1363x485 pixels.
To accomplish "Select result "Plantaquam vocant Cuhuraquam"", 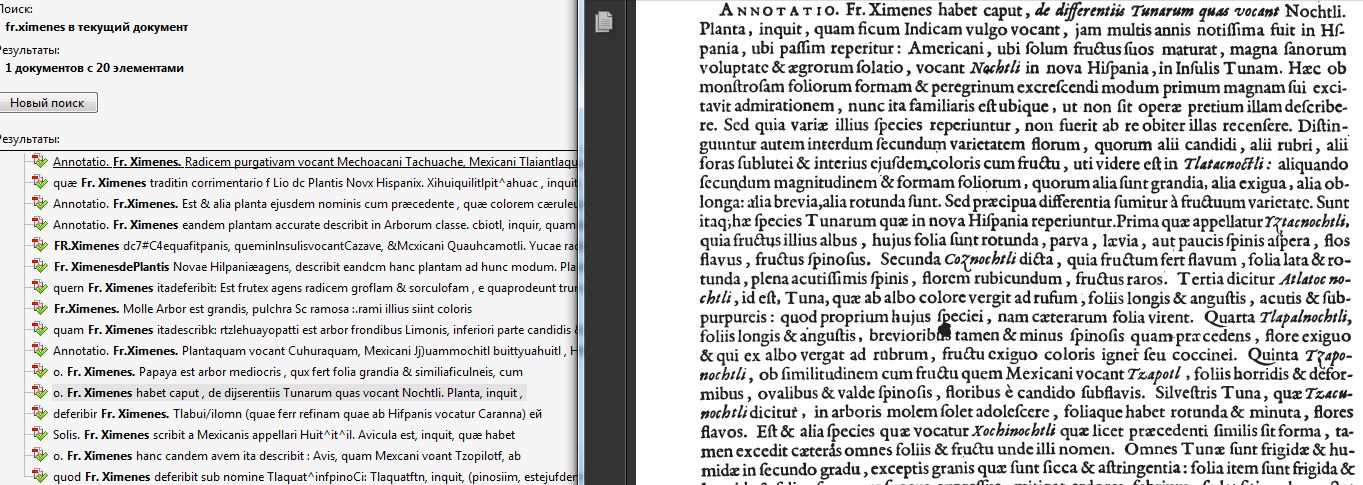I will (300, 351).
